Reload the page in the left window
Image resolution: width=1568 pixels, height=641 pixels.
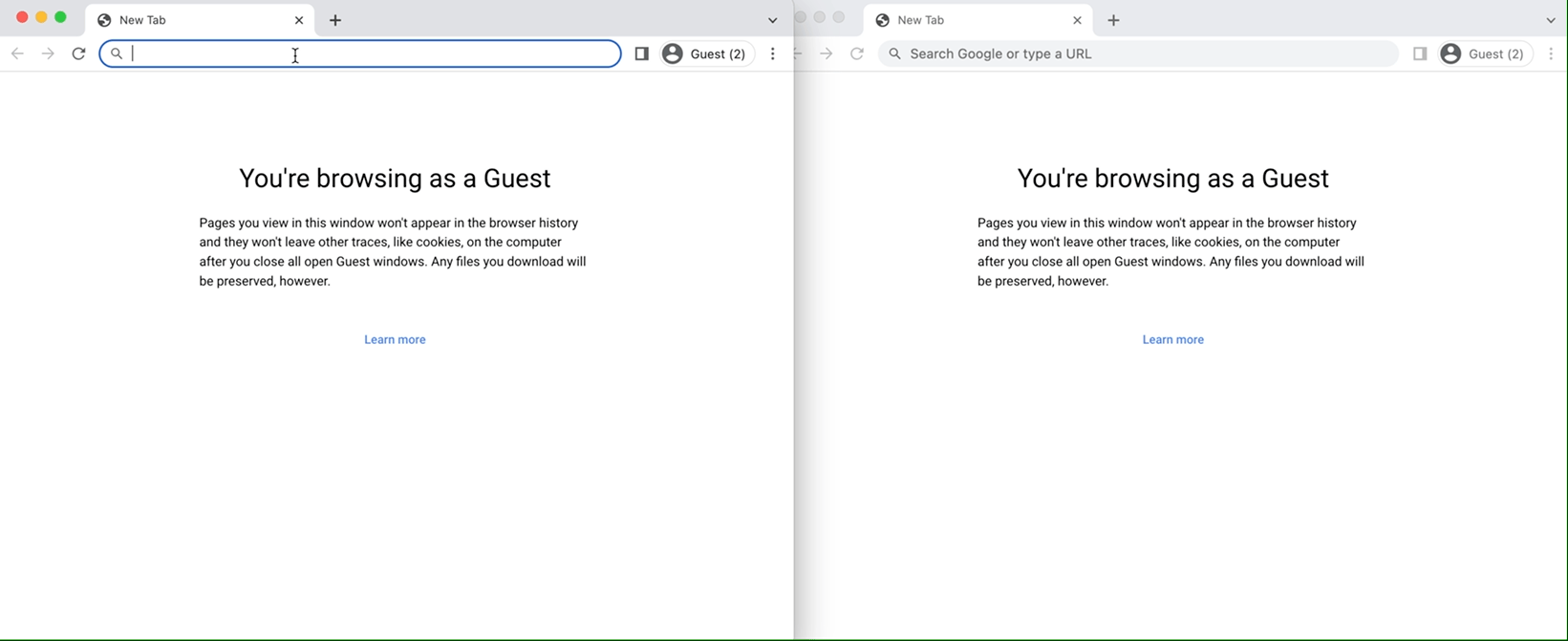[x=78, y=53]
